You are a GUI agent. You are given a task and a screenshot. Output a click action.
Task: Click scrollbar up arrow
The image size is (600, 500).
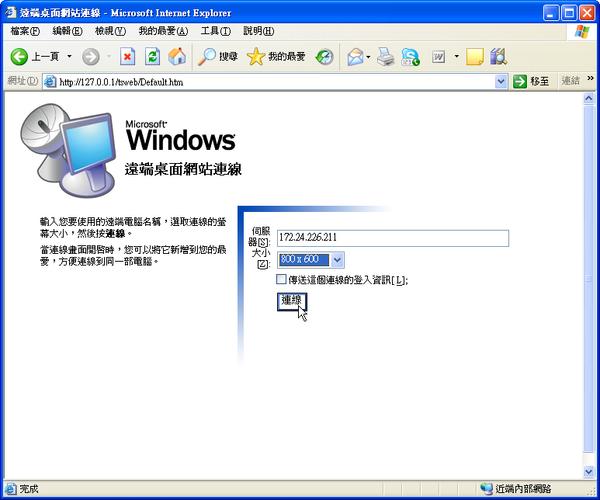click(x=589, y=99)
